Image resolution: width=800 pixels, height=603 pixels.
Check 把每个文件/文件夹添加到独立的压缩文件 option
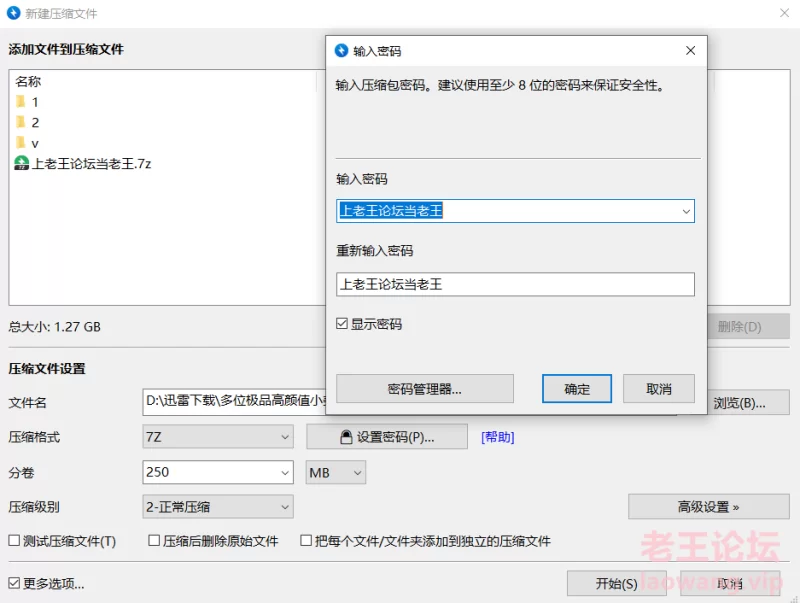click(306, 540)
